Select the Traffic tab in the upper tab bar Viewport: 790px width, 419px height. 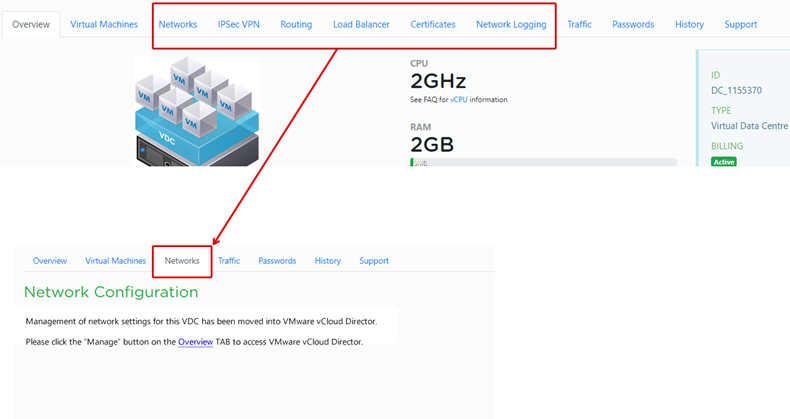[579, 24]
